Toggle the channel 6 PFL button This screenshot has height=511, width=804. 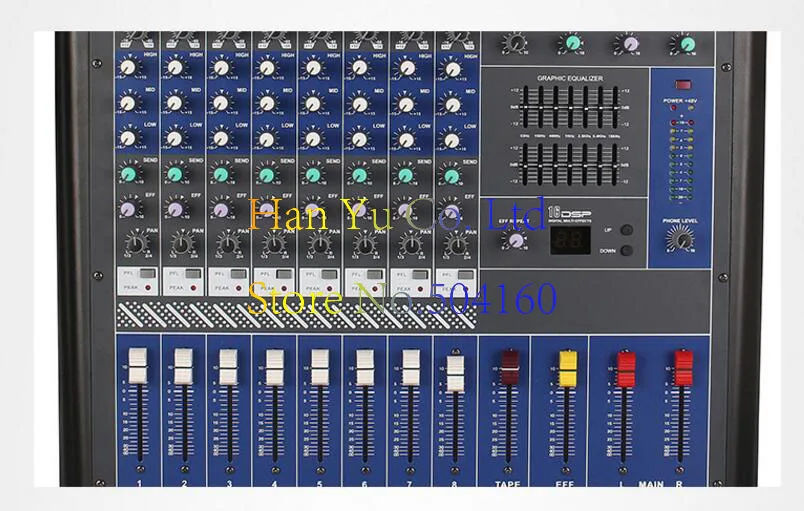pos(375,274)
